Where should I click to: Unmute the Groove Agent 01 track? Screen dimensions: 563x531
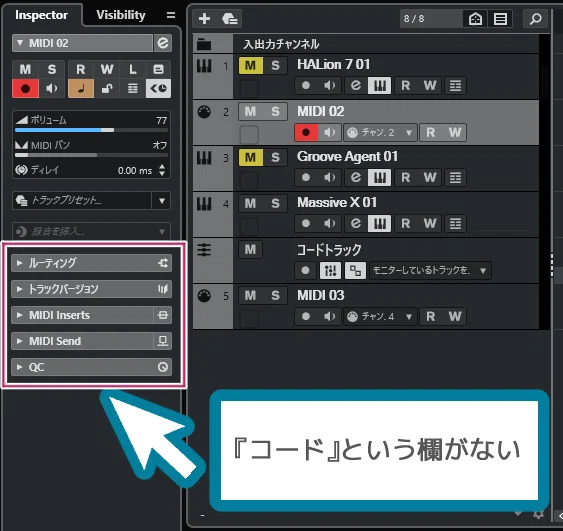click(x=251, y=157)
